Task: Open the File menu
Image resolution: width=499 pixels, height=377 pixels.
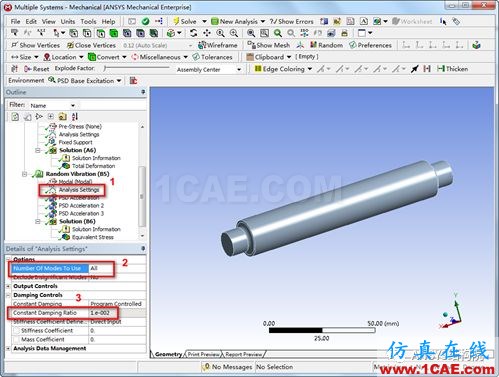Action: [x=15, y=21]
